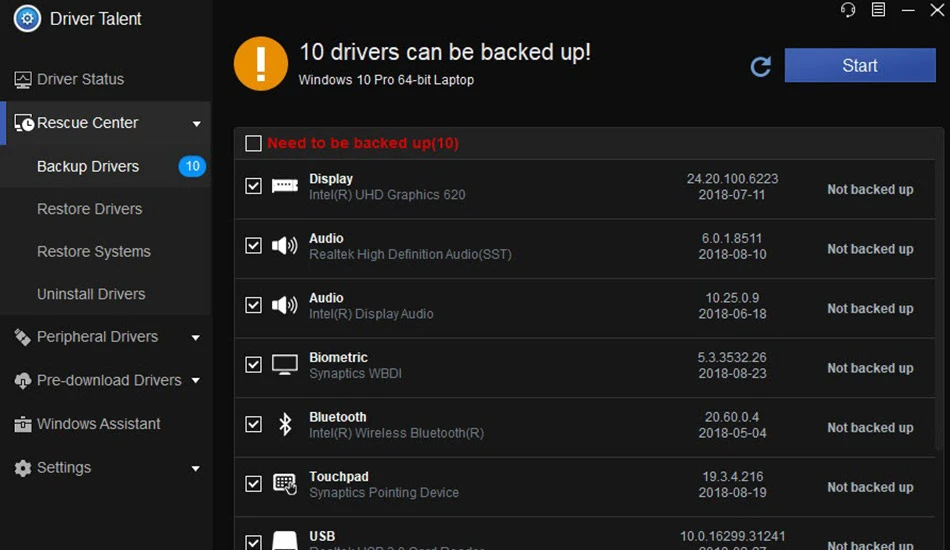Image resolution: width=950 pixels, height=550 pixels.
Task: Click version 6.0.1.8511 of Audio driver
Action: click(732, 238)
